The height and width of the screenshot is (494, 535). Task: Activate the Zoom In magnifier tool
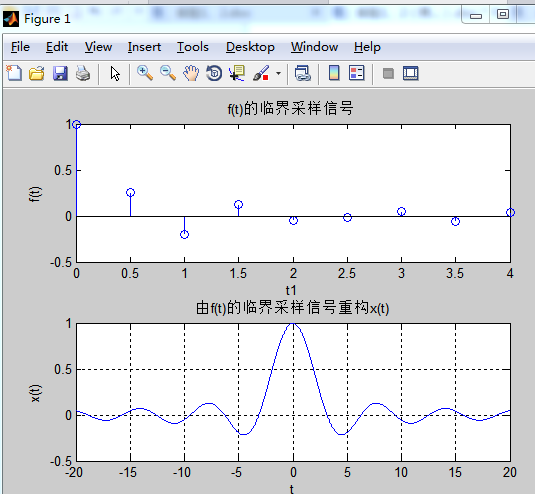[145, 73]
